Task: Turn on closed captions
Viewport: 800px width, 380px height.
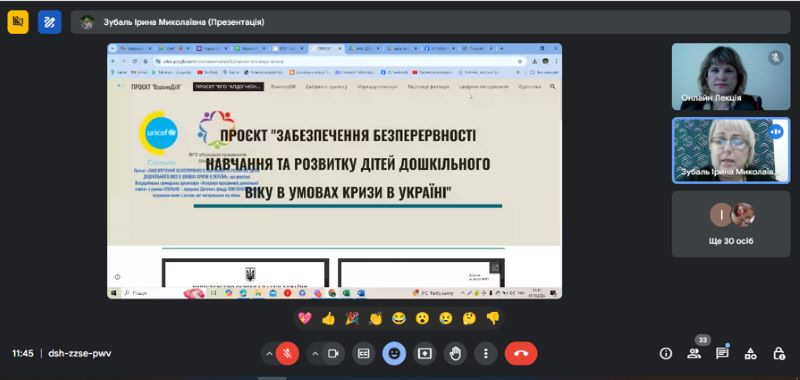Action: click(x=363, y=353)
